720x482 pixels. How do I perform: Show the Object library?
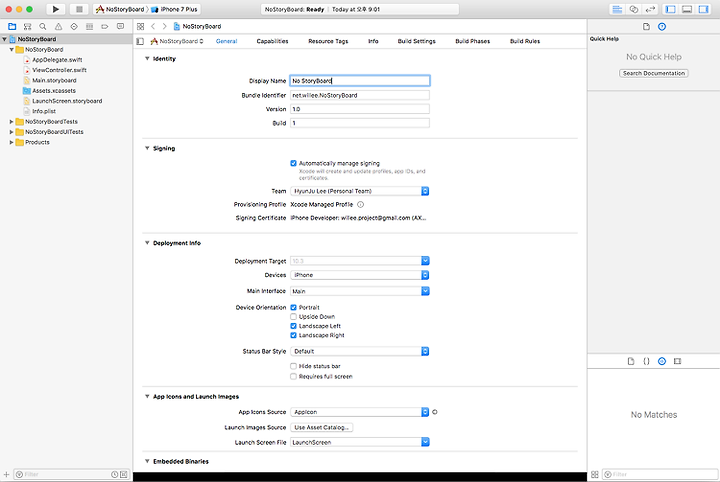[662, 361]
